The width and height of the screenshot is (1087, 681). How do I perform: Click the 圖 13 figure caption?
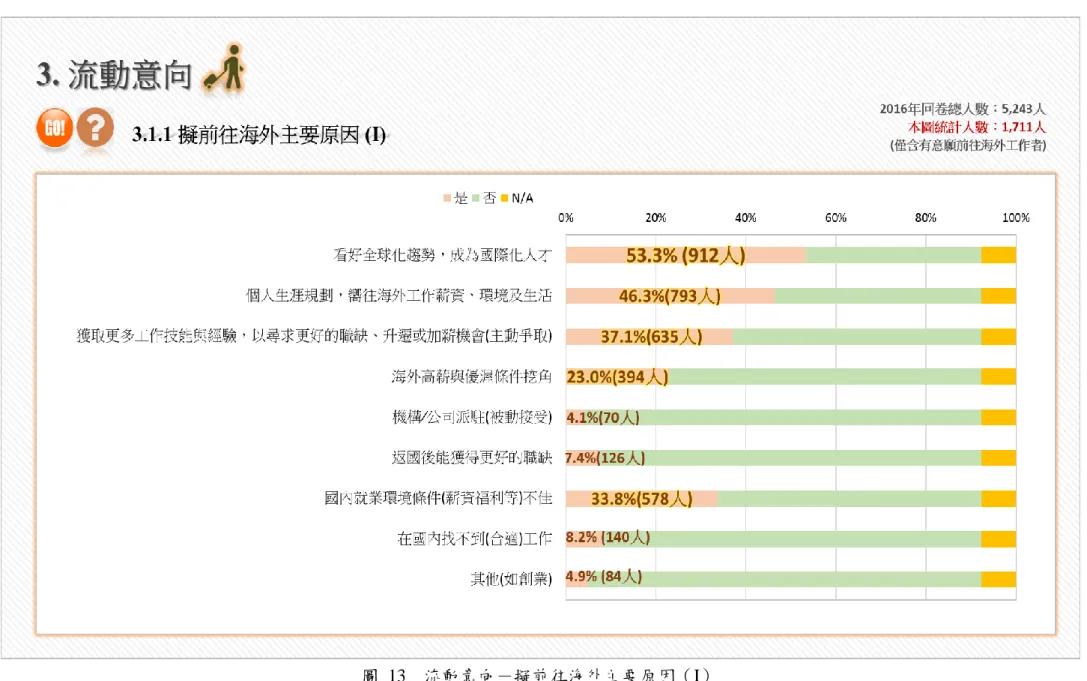537,675
